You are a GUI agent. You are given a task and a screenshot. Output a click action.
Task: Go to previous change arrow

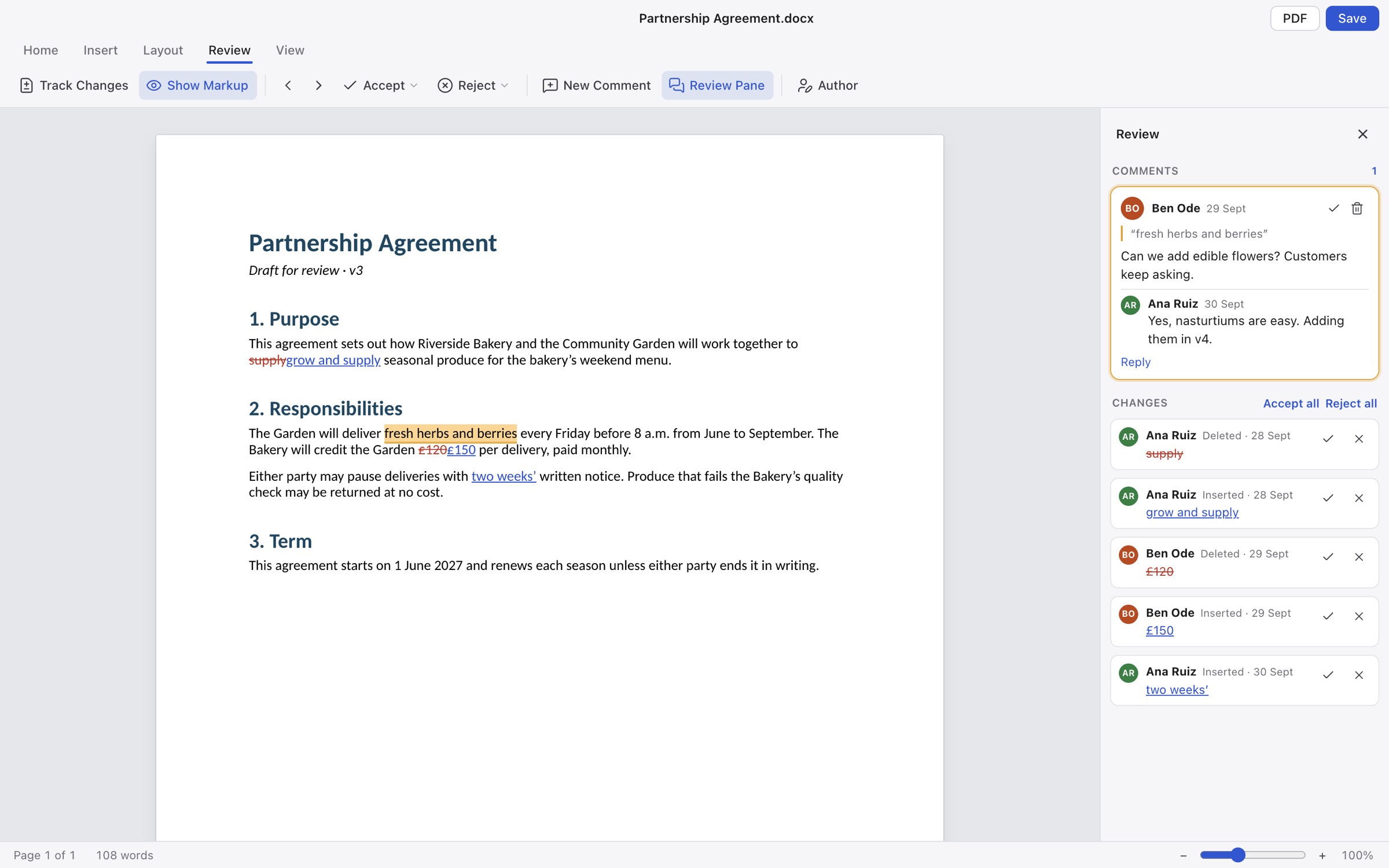click(288, 85)
